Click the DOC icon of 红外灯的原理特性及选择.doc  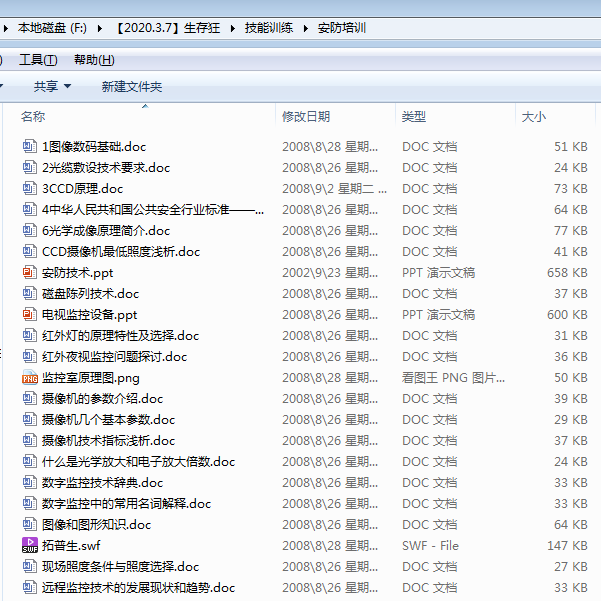(30, 335)
